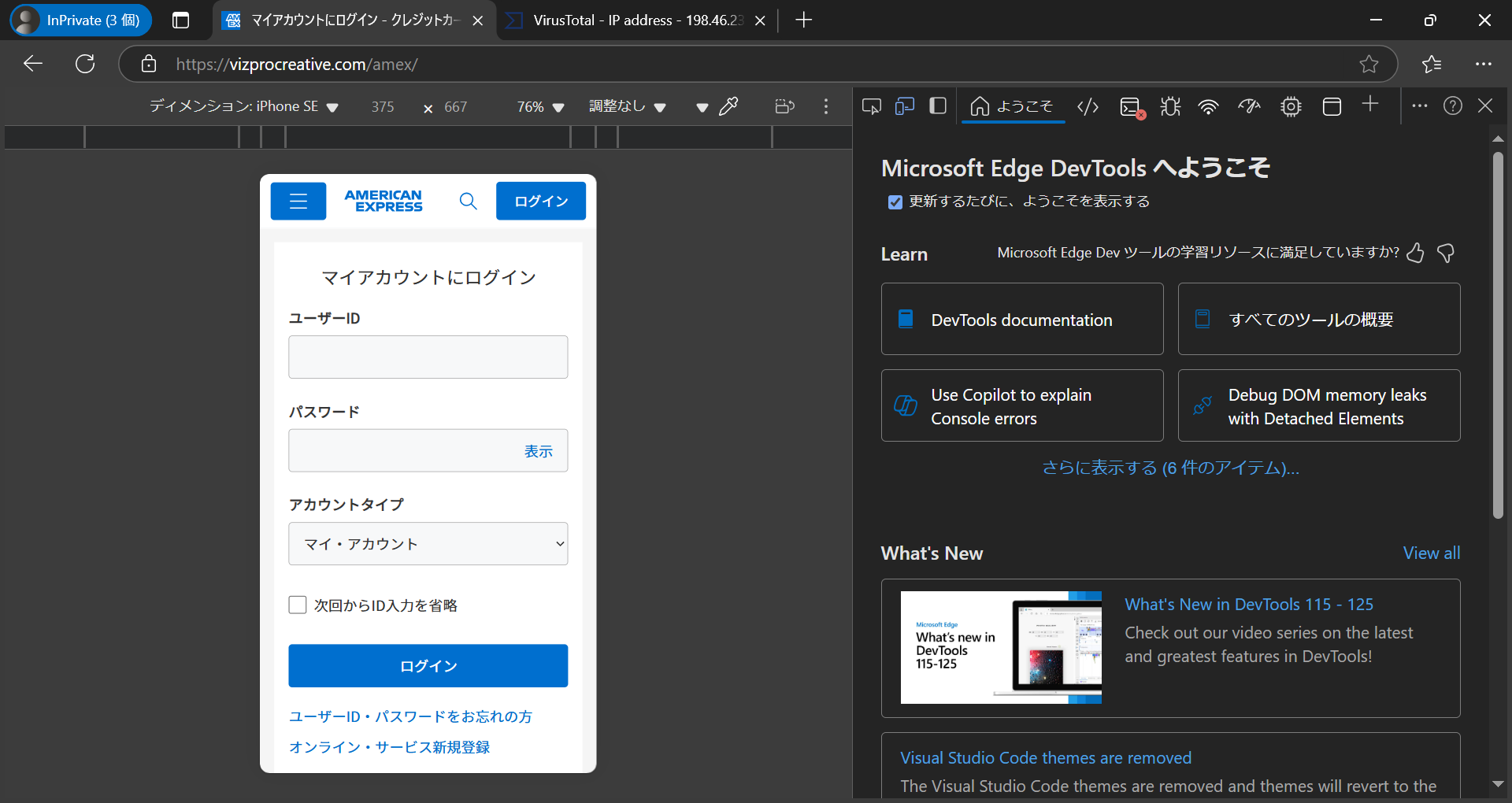Screen dimensions: 1512x803
Task: Rotate the emulated device orientation
Action: (785, 106)
